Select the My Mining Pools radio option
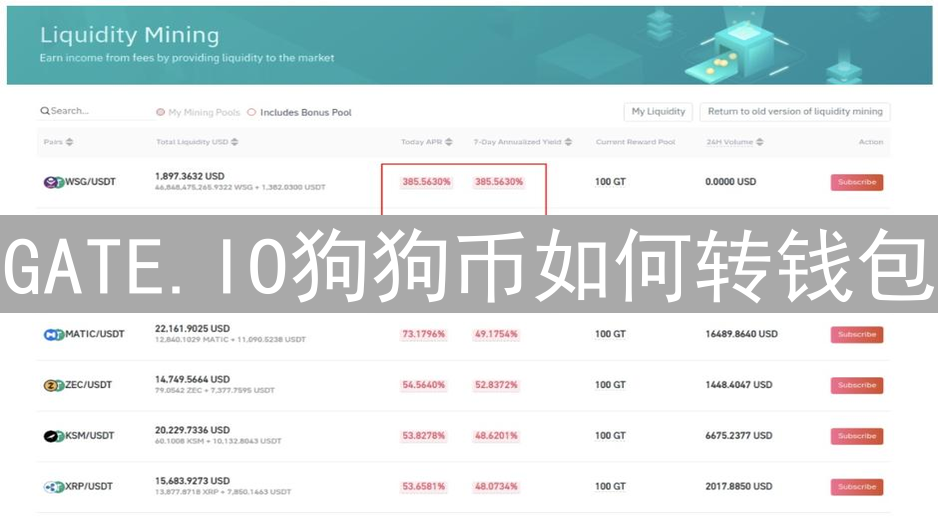The width and height of the screenshot is (938, 528). click(160, 112)
